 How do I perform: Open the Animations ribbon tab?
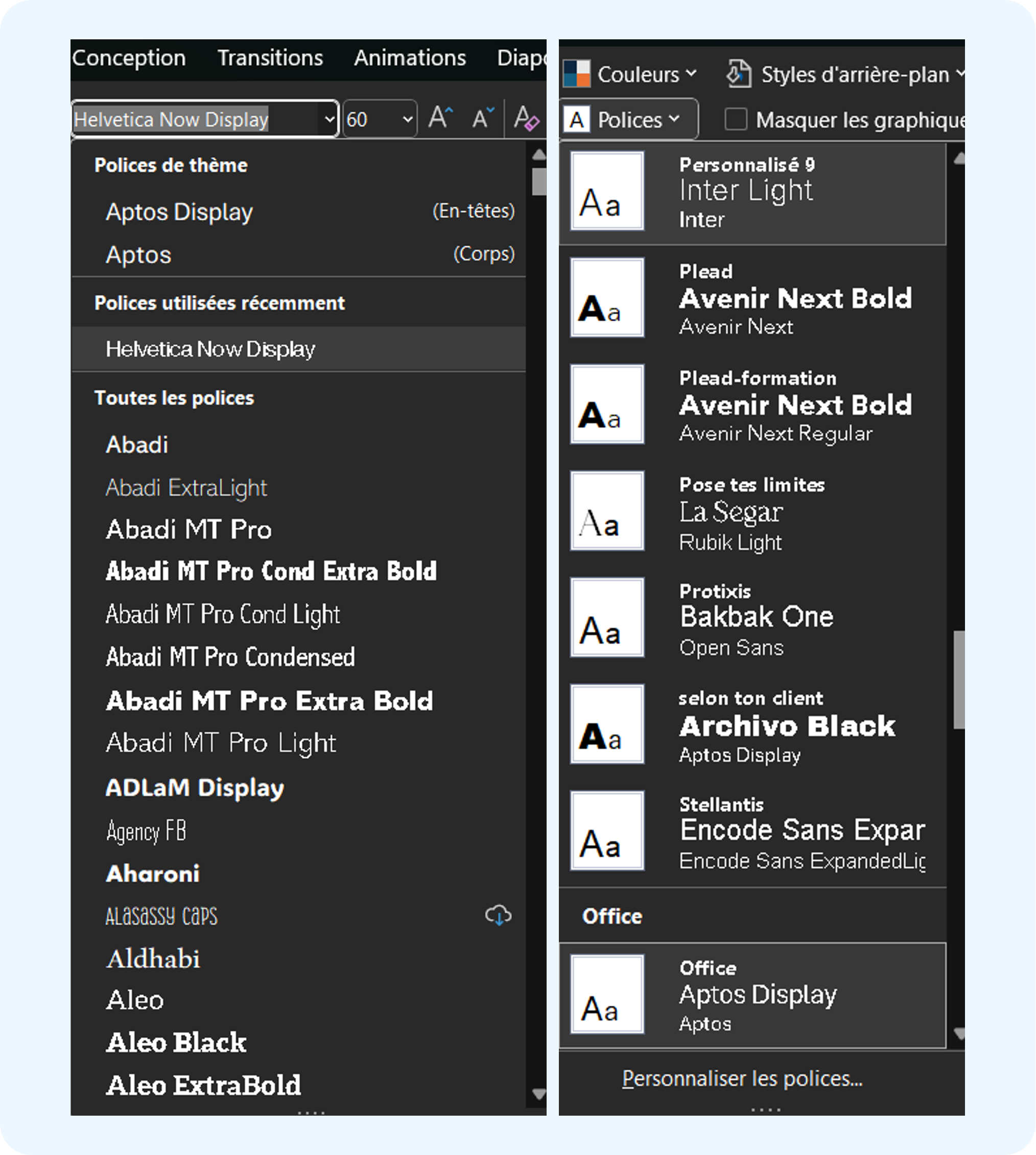tap(410, 58)
